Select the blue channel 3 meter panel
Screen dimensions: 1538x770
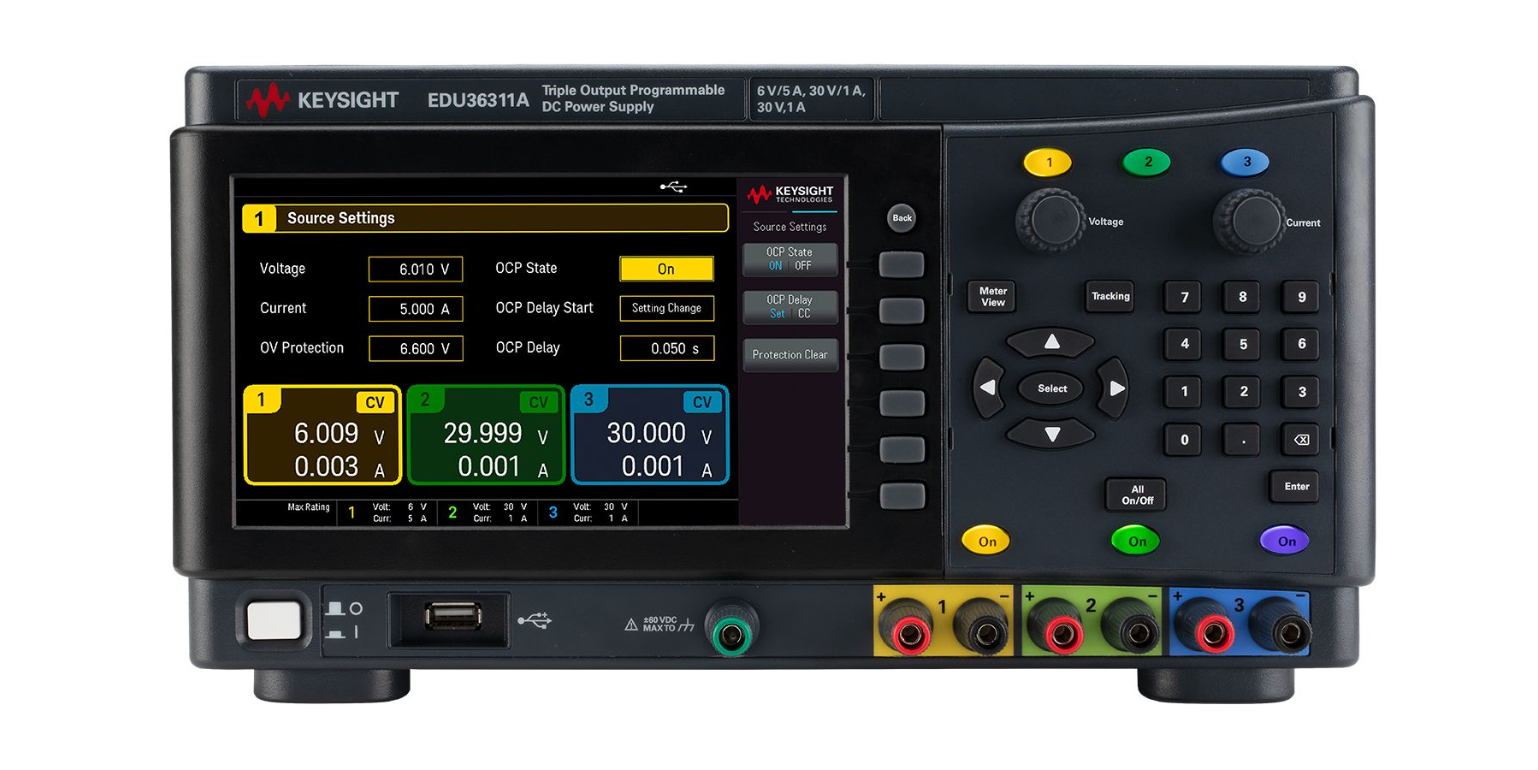[x=650, y=435]
